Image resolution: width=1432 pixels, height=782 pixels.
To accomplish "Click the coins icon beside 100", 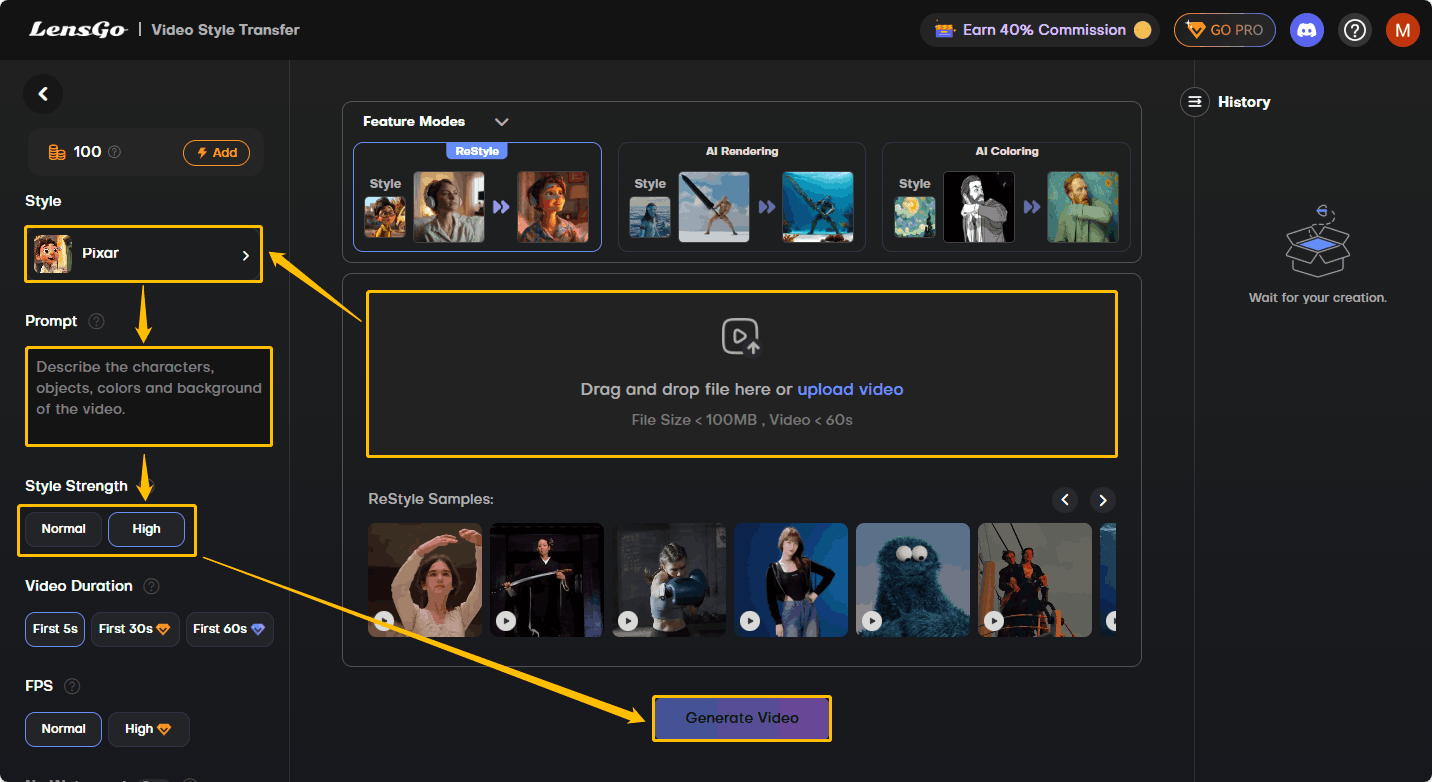I will [57, 152].
